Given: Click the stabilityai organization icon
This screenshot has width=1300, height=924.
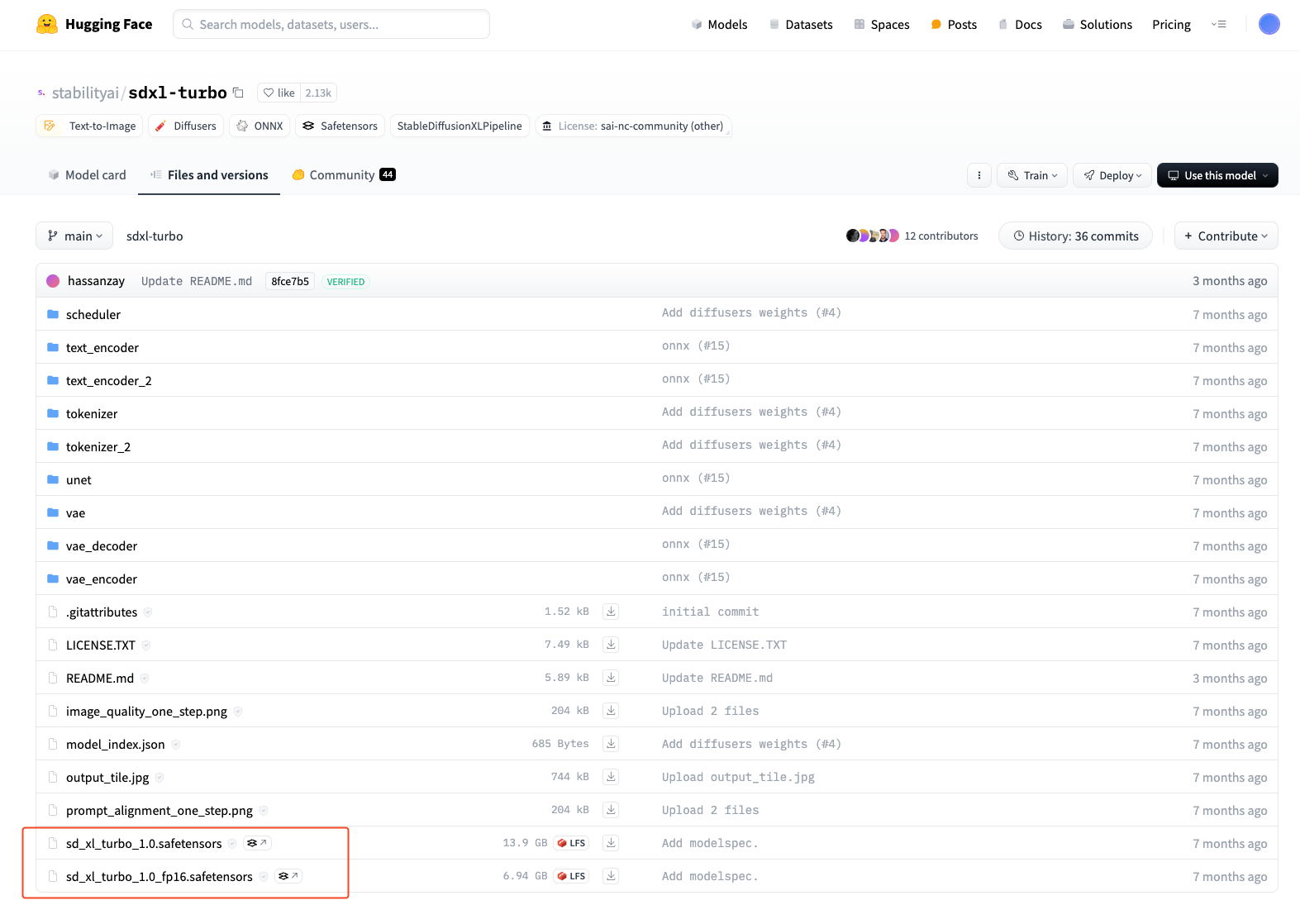Looking at the screenshot, I should point(41,93).
